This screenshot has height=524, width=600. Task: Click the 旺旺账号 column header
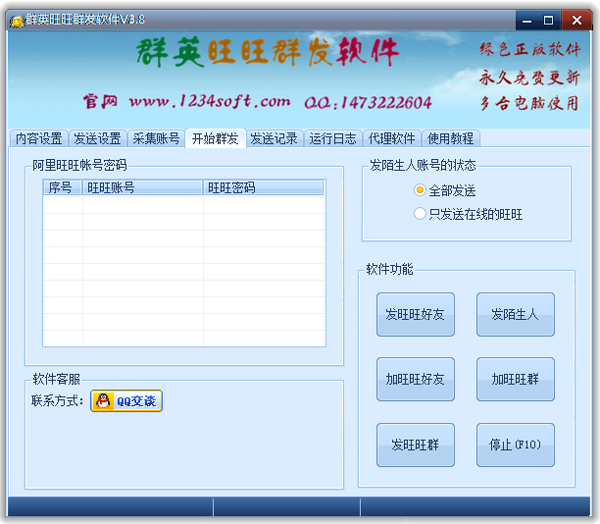tap(143, 187)
